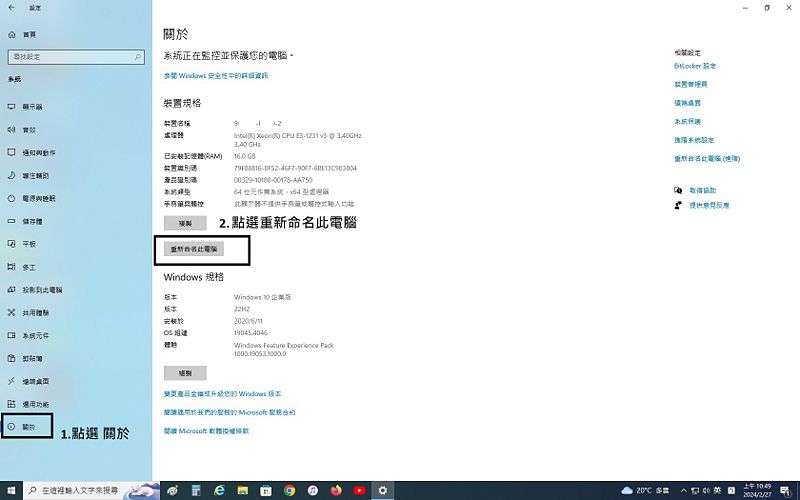Launch Google Chrome from the taskbar
This screenshot has width=800, height=500.
coord(289,491)
